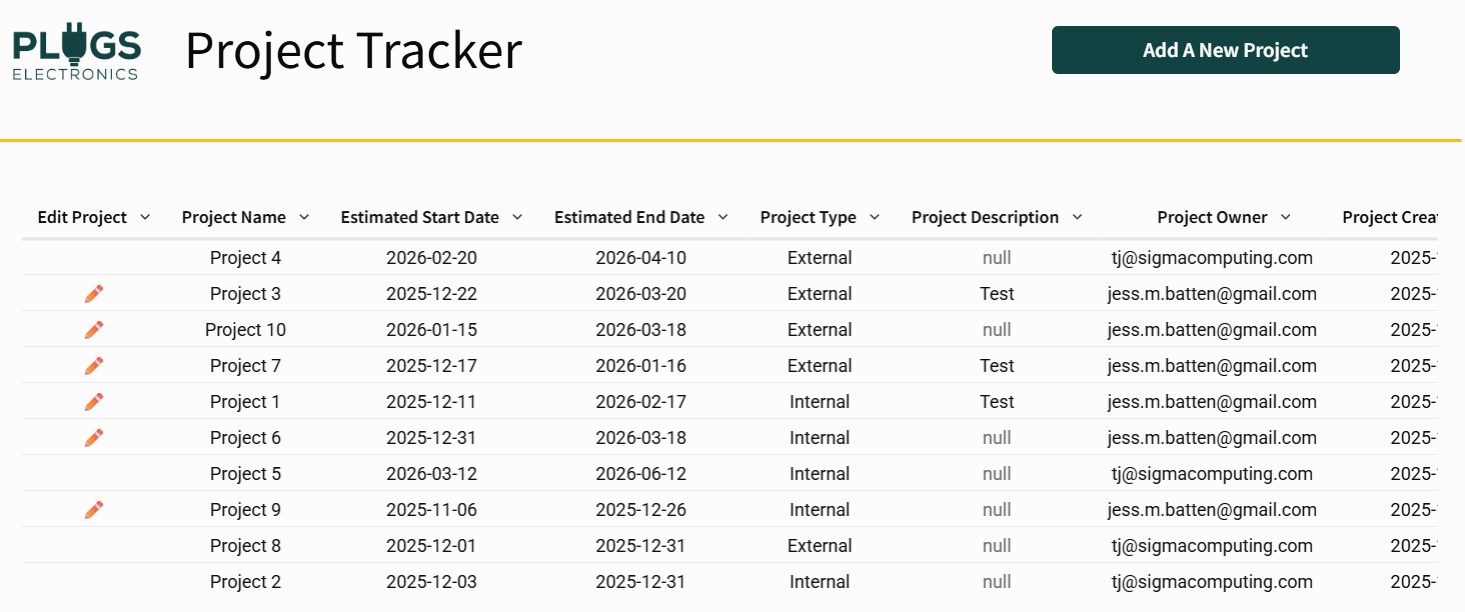Click the edit pencil for Project 10
1465x612 pixels.
point(94,330)
